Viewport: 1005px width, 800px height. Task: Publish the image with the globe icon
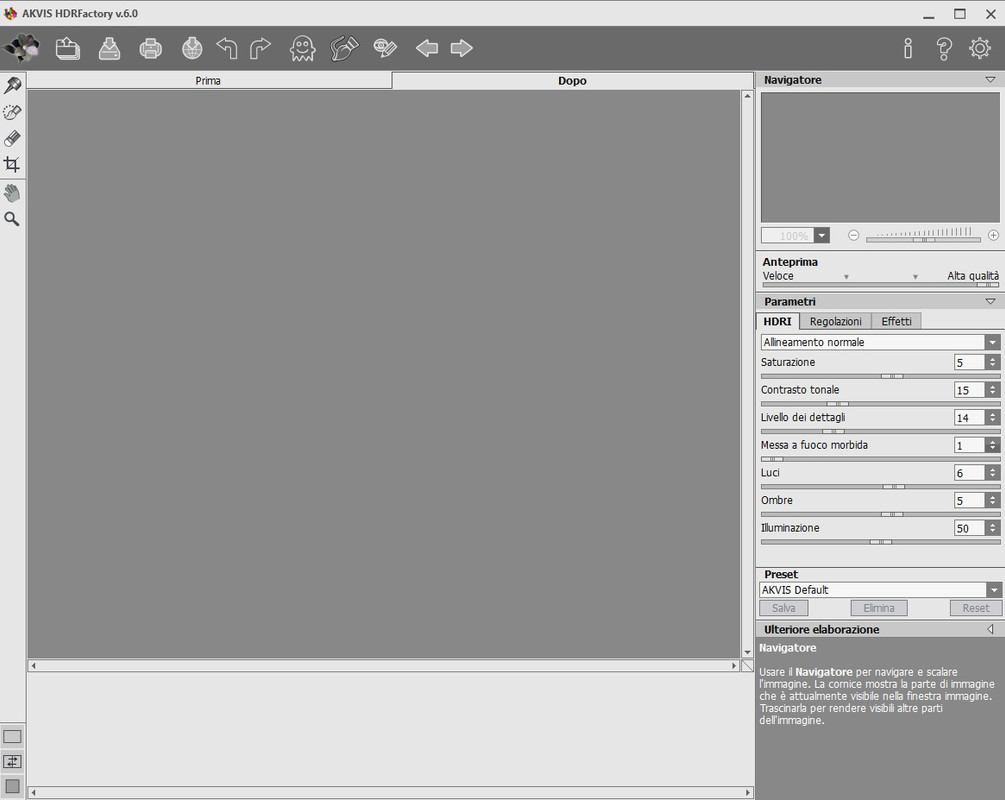click(x=192, y=48)
